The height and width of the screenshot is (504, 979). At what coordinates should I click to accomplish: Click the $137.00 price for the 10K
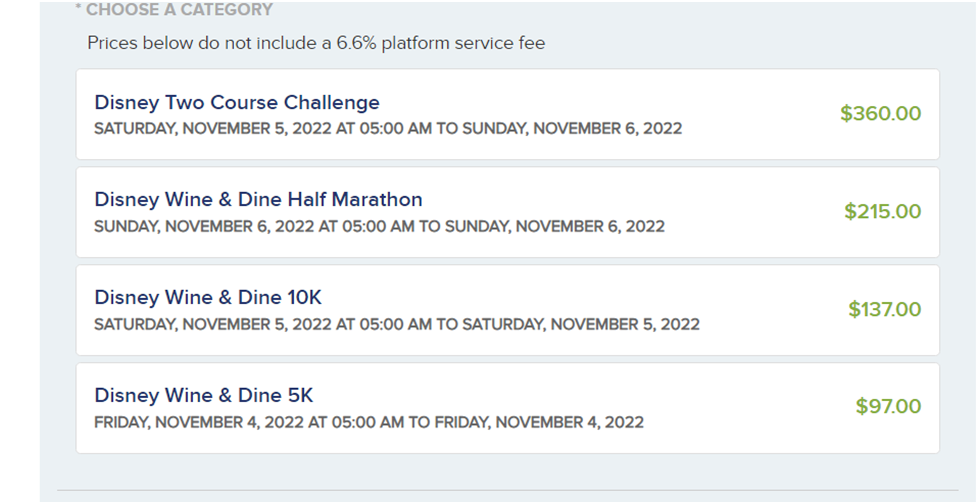tap(884, 309)
